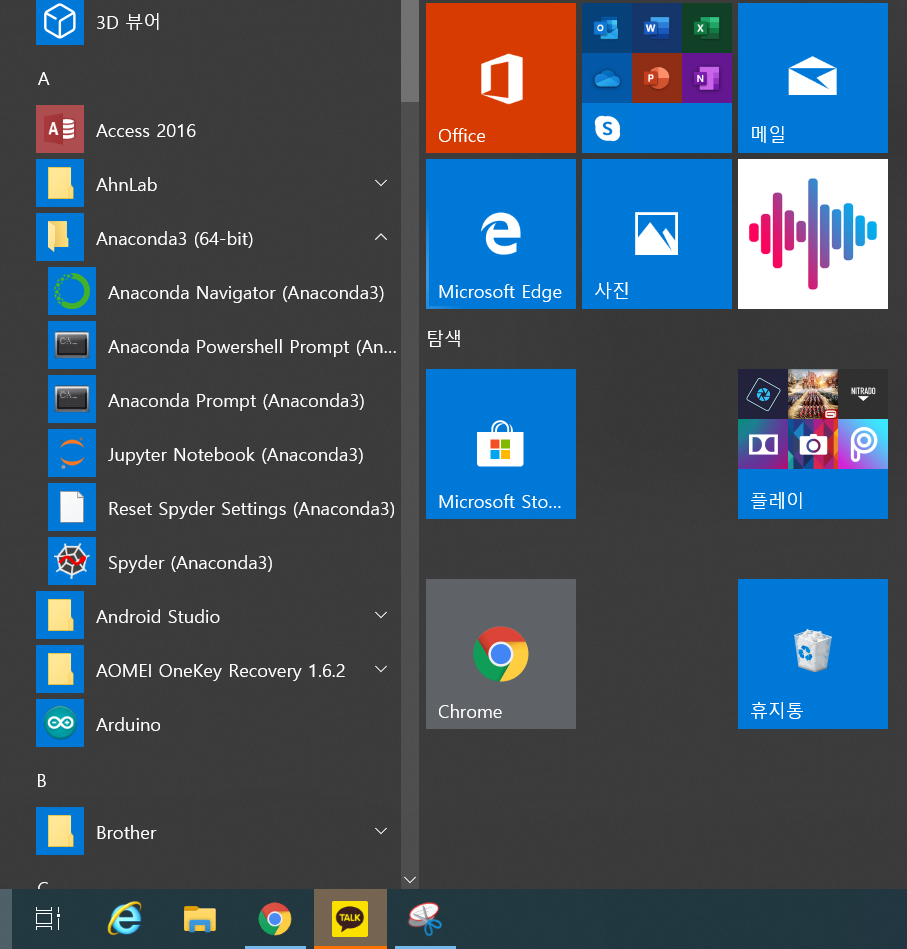The image size is (907, 949).
Task: Open the colorful sound-wave app tile
Action: pyautogui.click(x=813, y=234)
